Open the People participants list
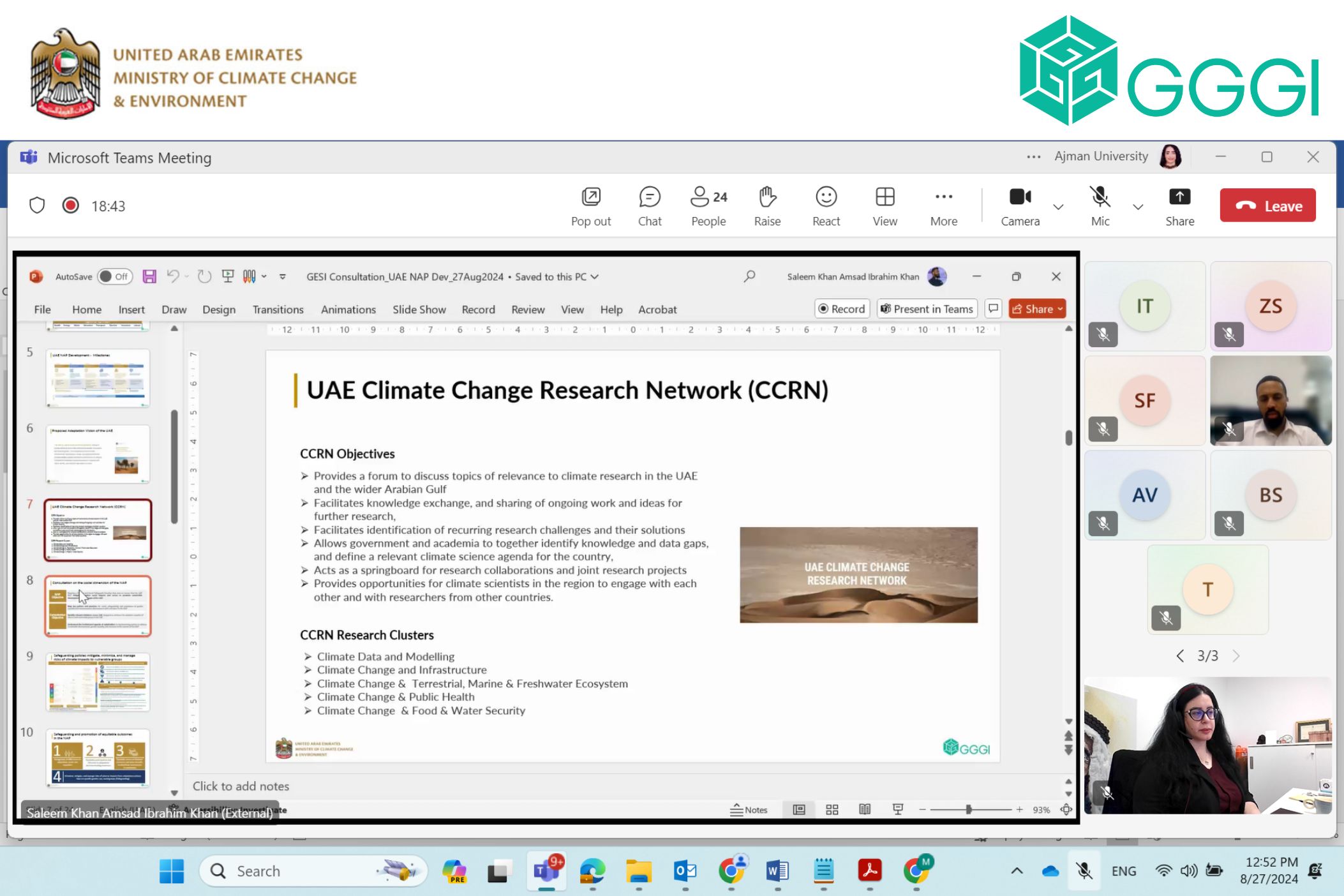The height and width of the screenshot is (896, 1344). (708, 205)
